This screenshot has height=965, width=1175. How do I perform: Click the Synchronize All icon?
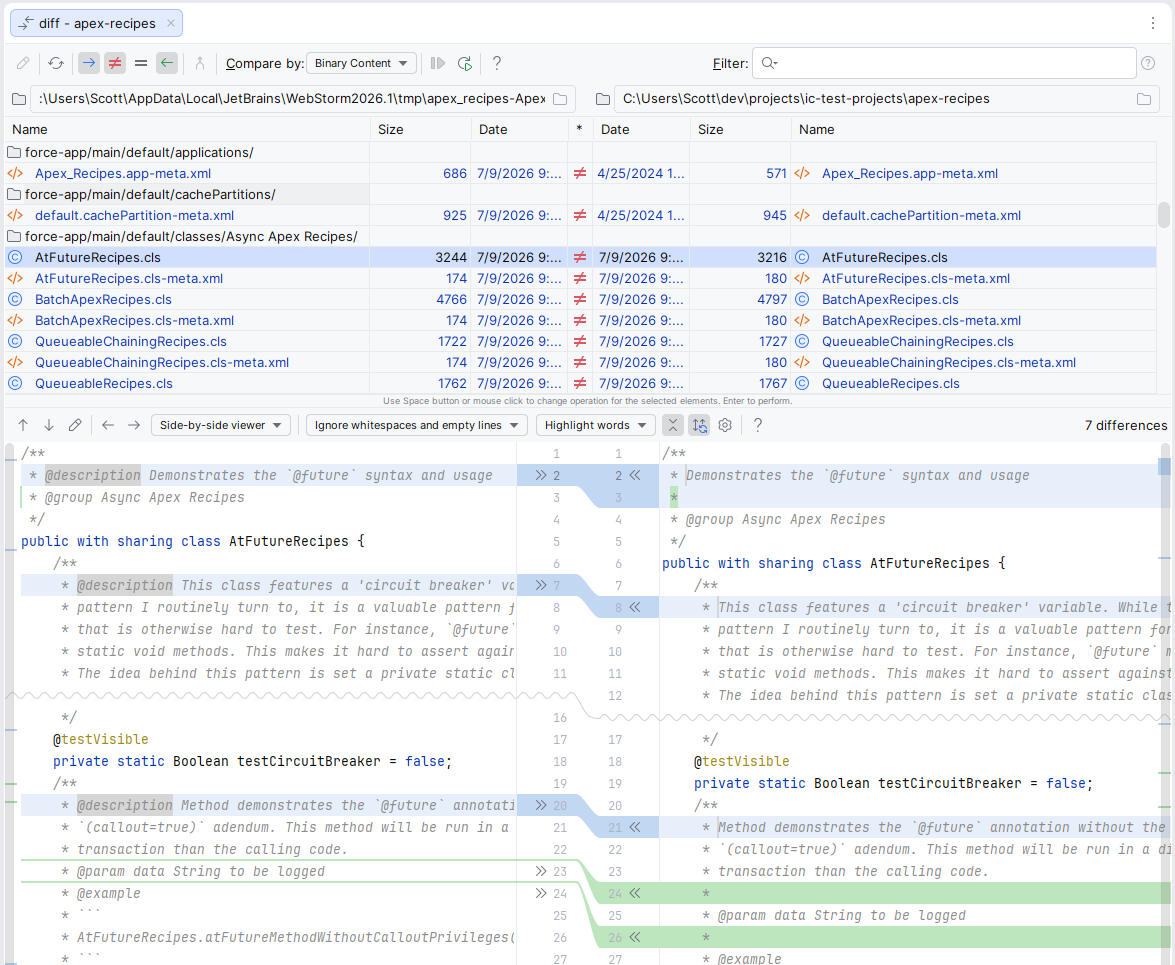(x=465, y=64)
